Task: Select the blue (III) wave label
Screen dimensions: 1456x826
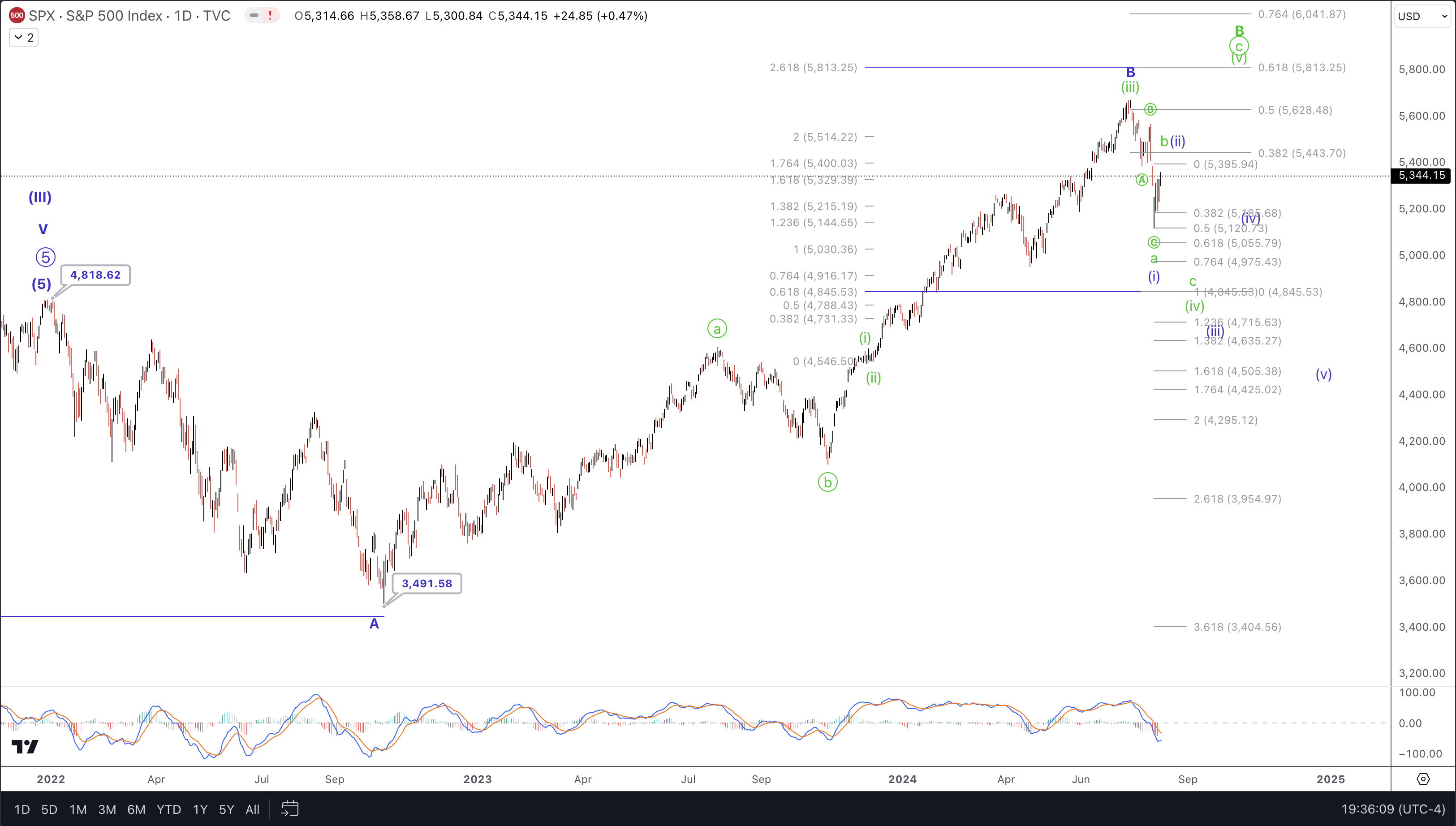Action: coord(40,197)
